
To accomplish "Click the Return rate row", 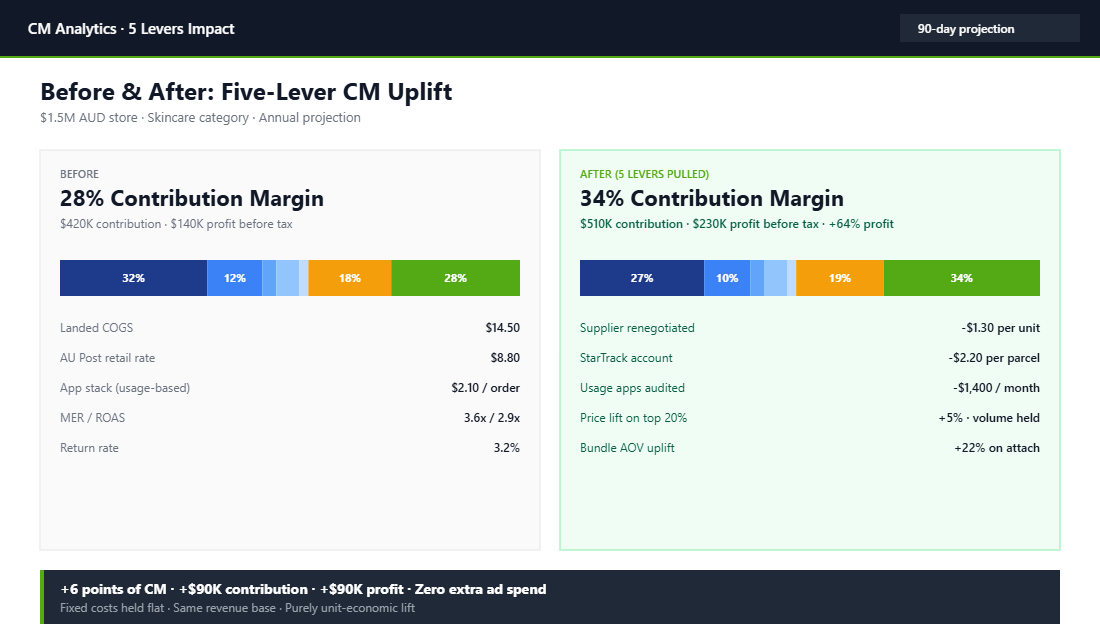I will pyautogui.click(x=90, y=447).
